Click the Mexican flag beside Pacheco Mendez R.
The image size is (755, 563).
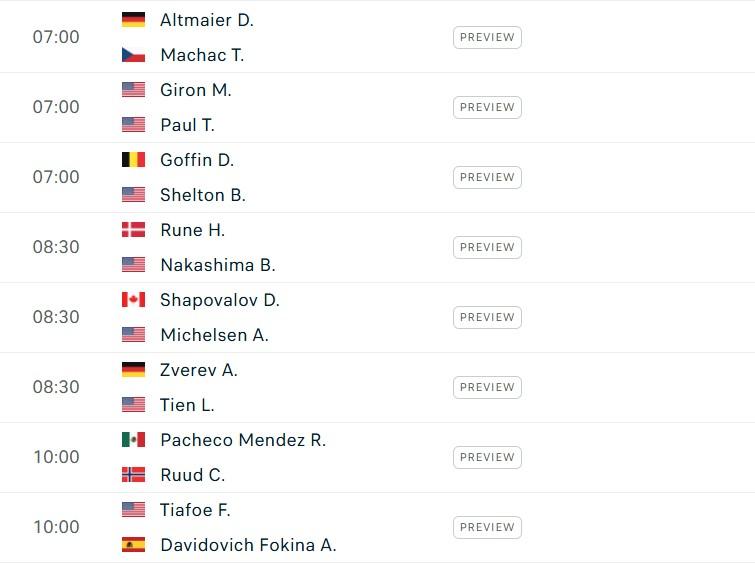[133, 440]
